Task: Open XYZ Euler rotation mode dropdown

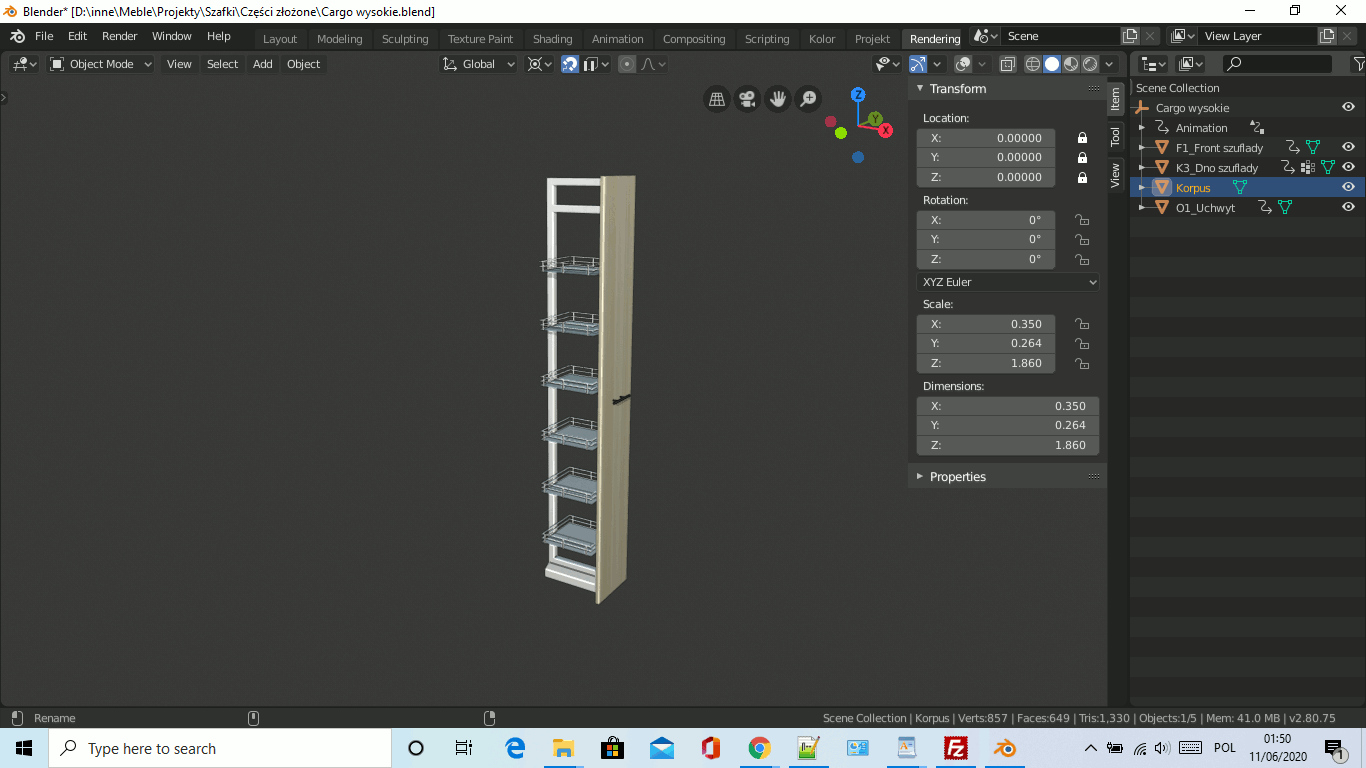Action: [x=1008, y=282]
